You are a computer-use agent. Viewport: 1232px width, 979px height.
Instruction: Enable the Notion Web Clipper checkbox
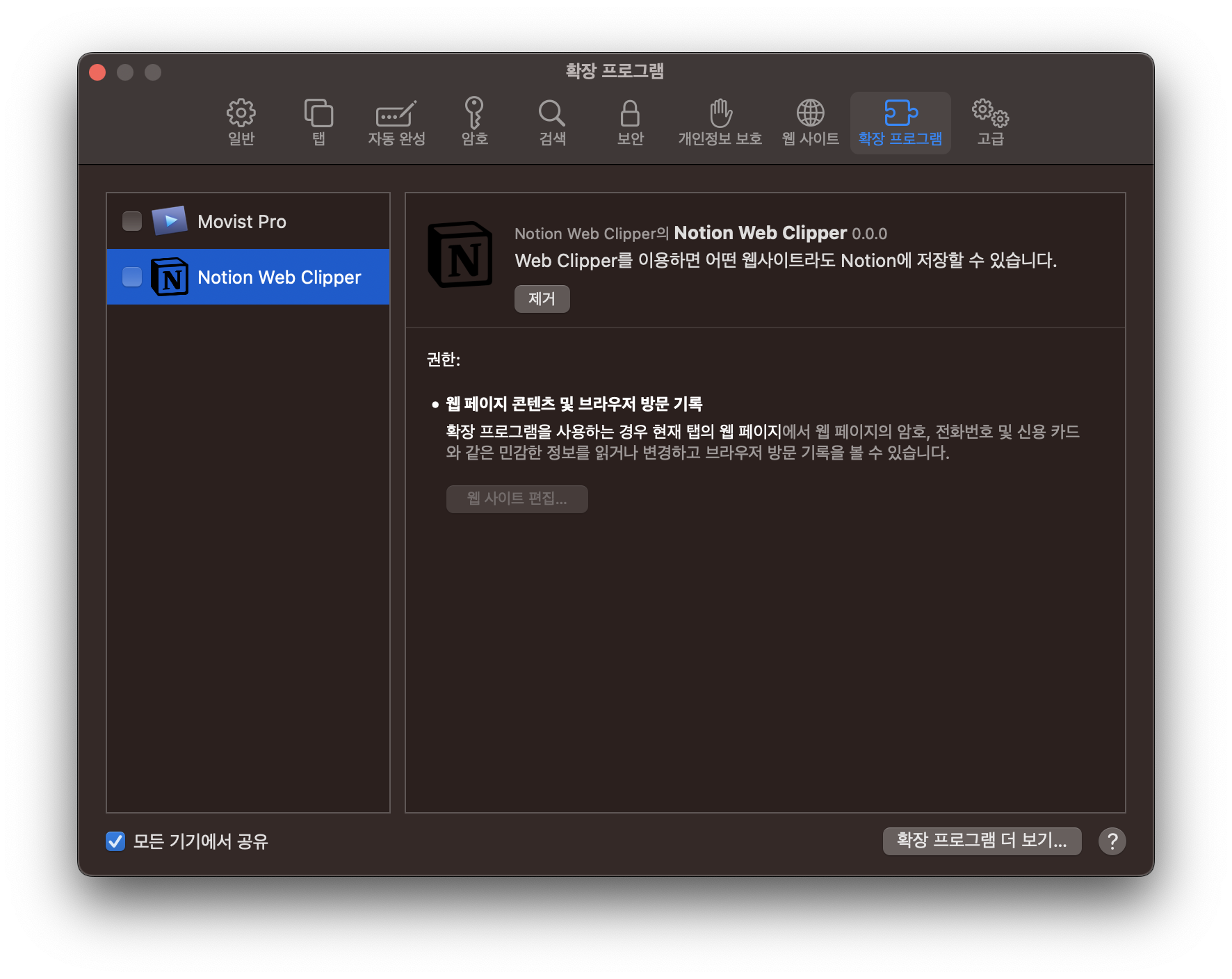click(x=132, y=277)
